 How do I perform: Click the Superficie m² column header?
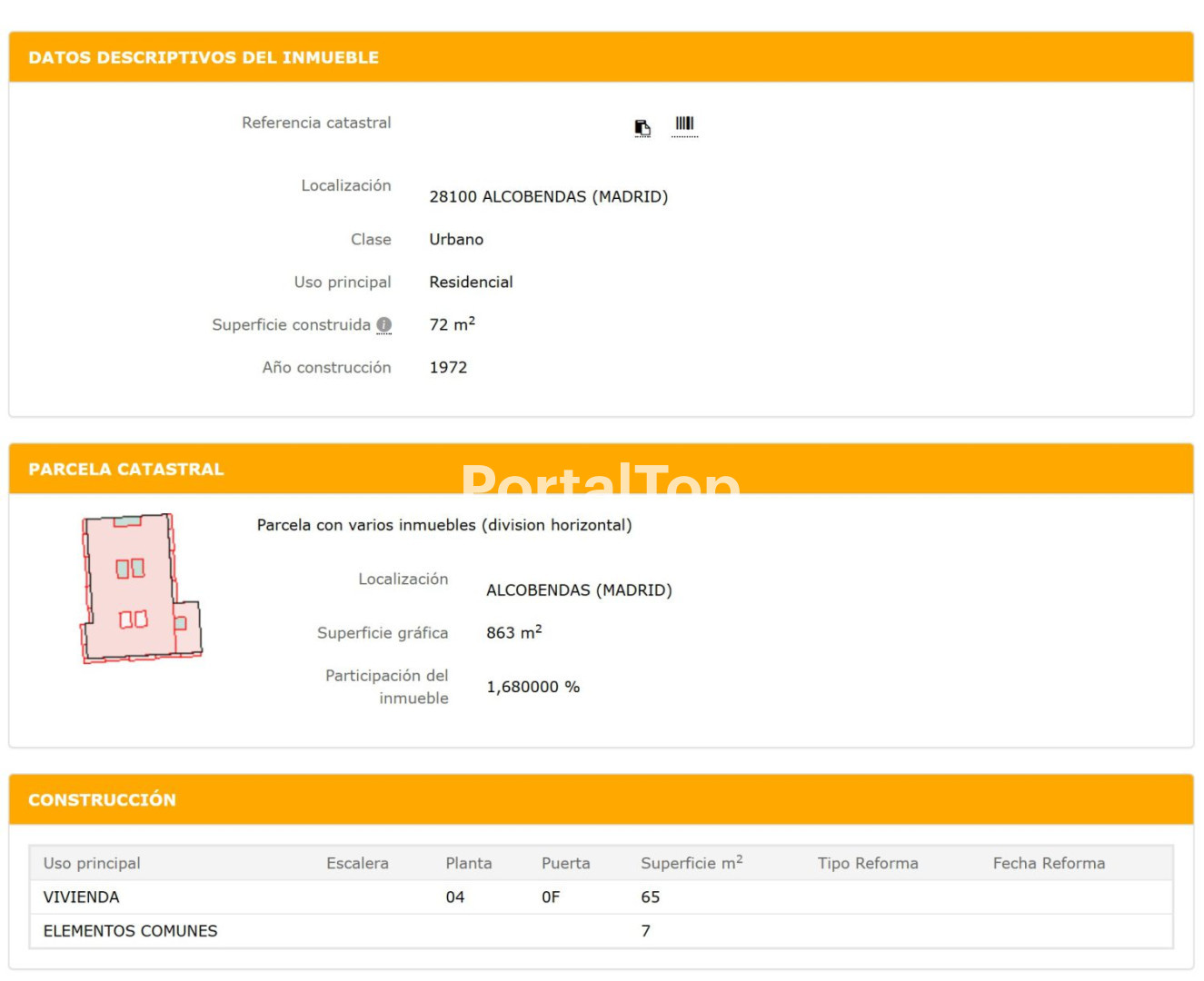pyautogui.click(x=691, y=863)
